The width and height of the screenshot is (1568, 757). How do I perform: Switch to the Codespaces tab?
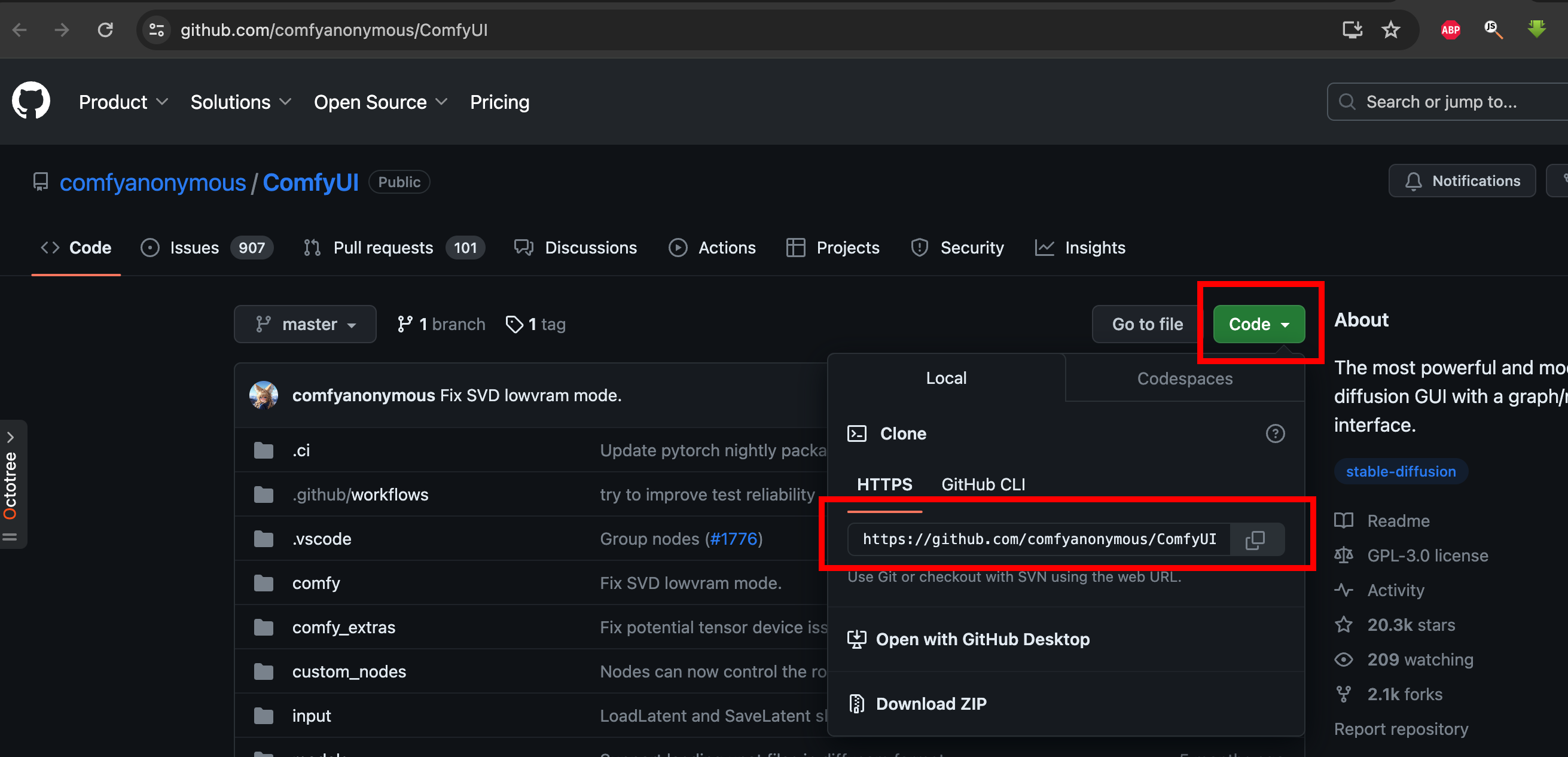coord(1184,378)
